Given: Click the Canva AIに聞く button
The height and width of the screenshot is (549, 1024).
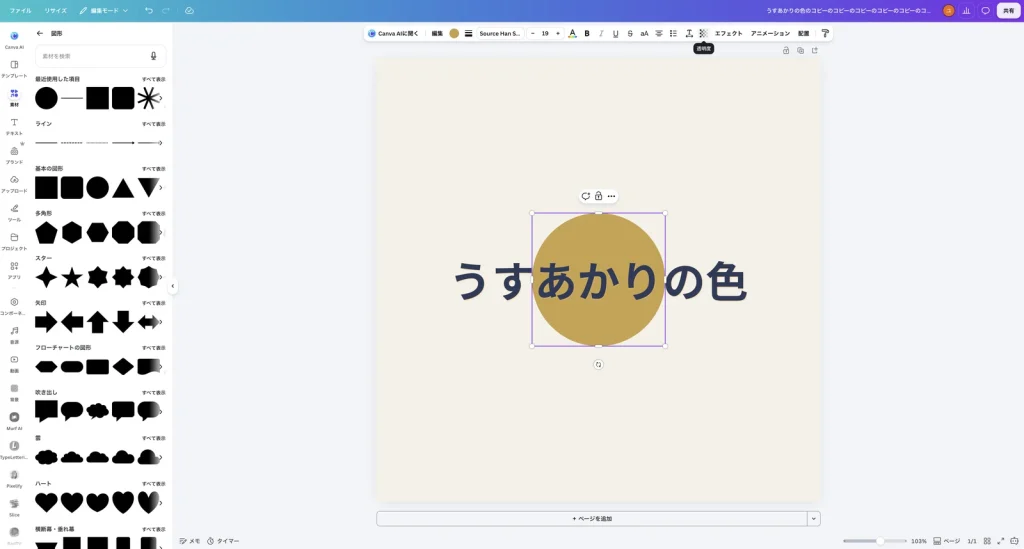Looking at the screenshot, I should click(393, 33).
